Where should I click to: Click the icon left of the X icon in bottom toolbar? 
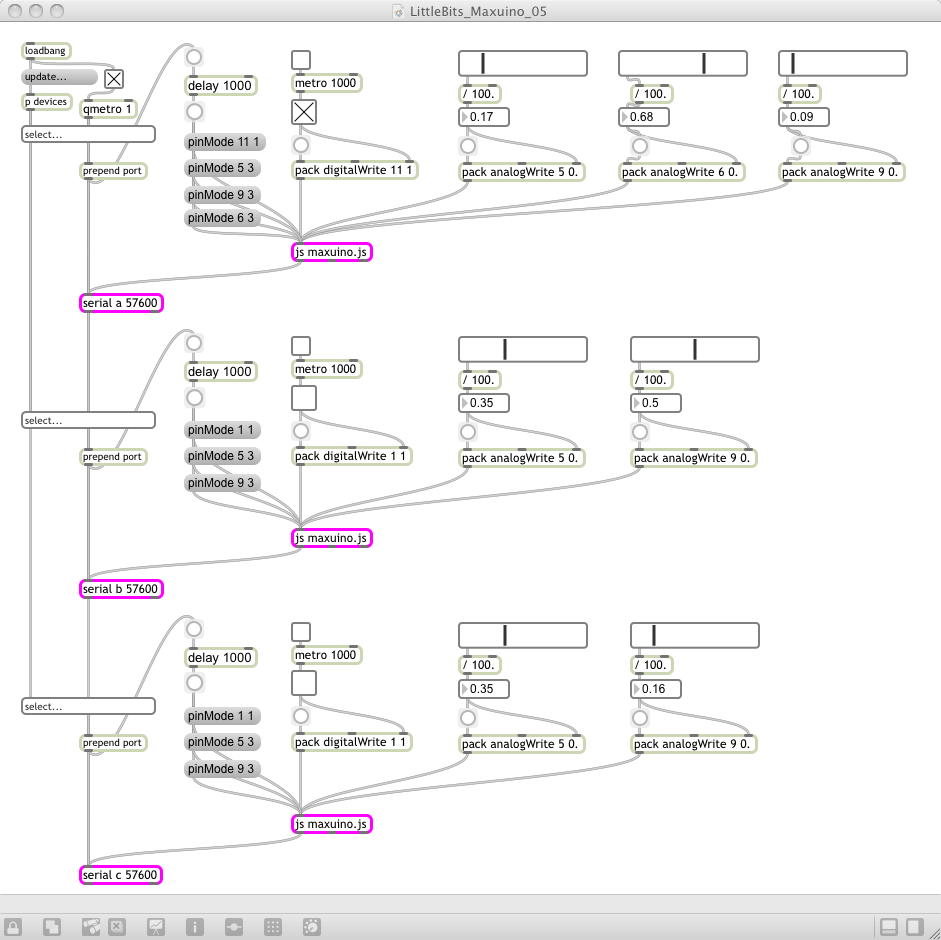91,926
